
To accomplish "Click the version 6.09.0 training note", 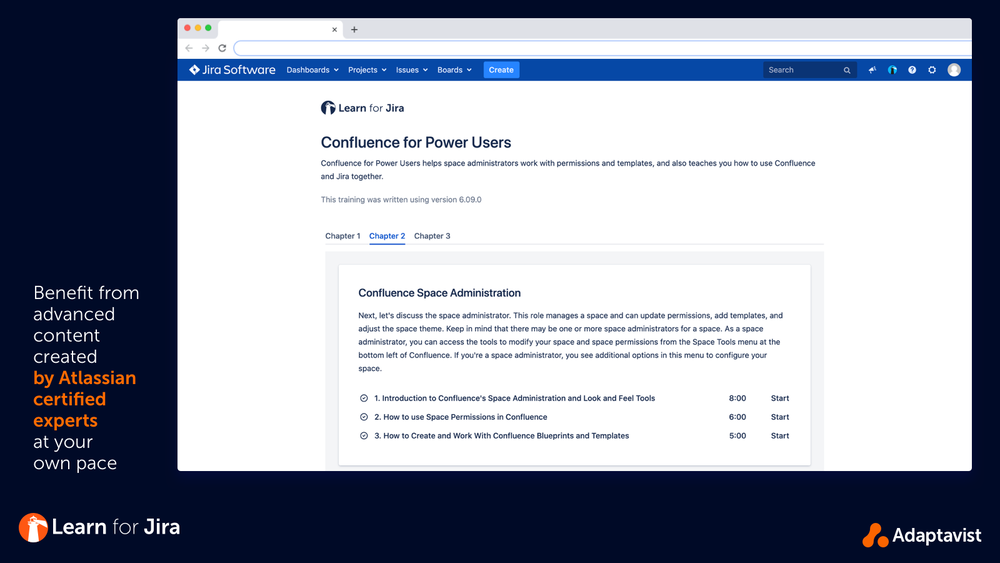I will pyautogui.click(x=401, y=200).
